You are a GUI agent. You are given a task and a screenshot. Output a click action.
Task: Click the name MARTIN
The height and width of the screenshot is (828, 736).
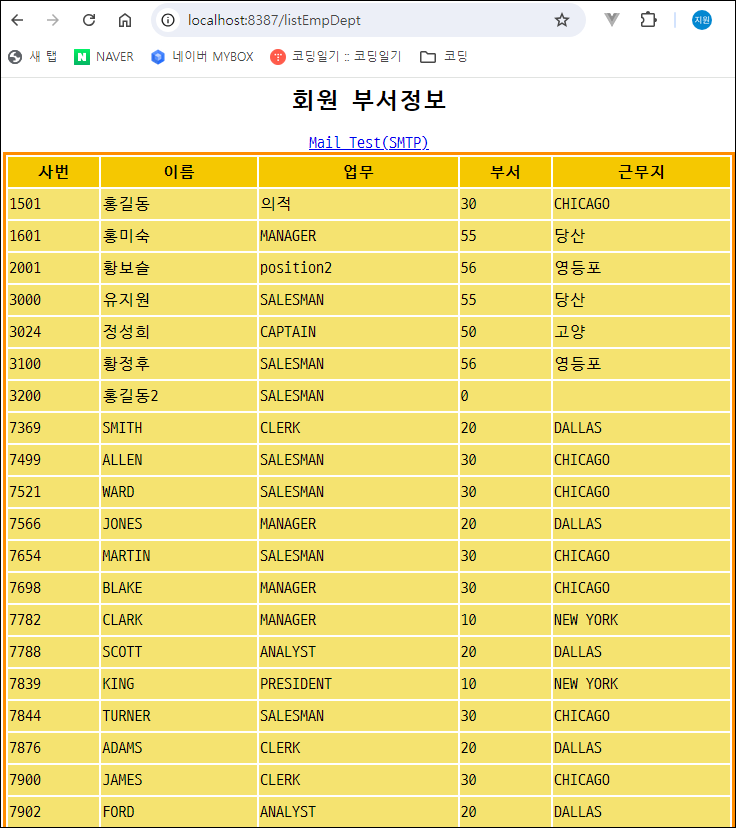click(x=126, y=556)
